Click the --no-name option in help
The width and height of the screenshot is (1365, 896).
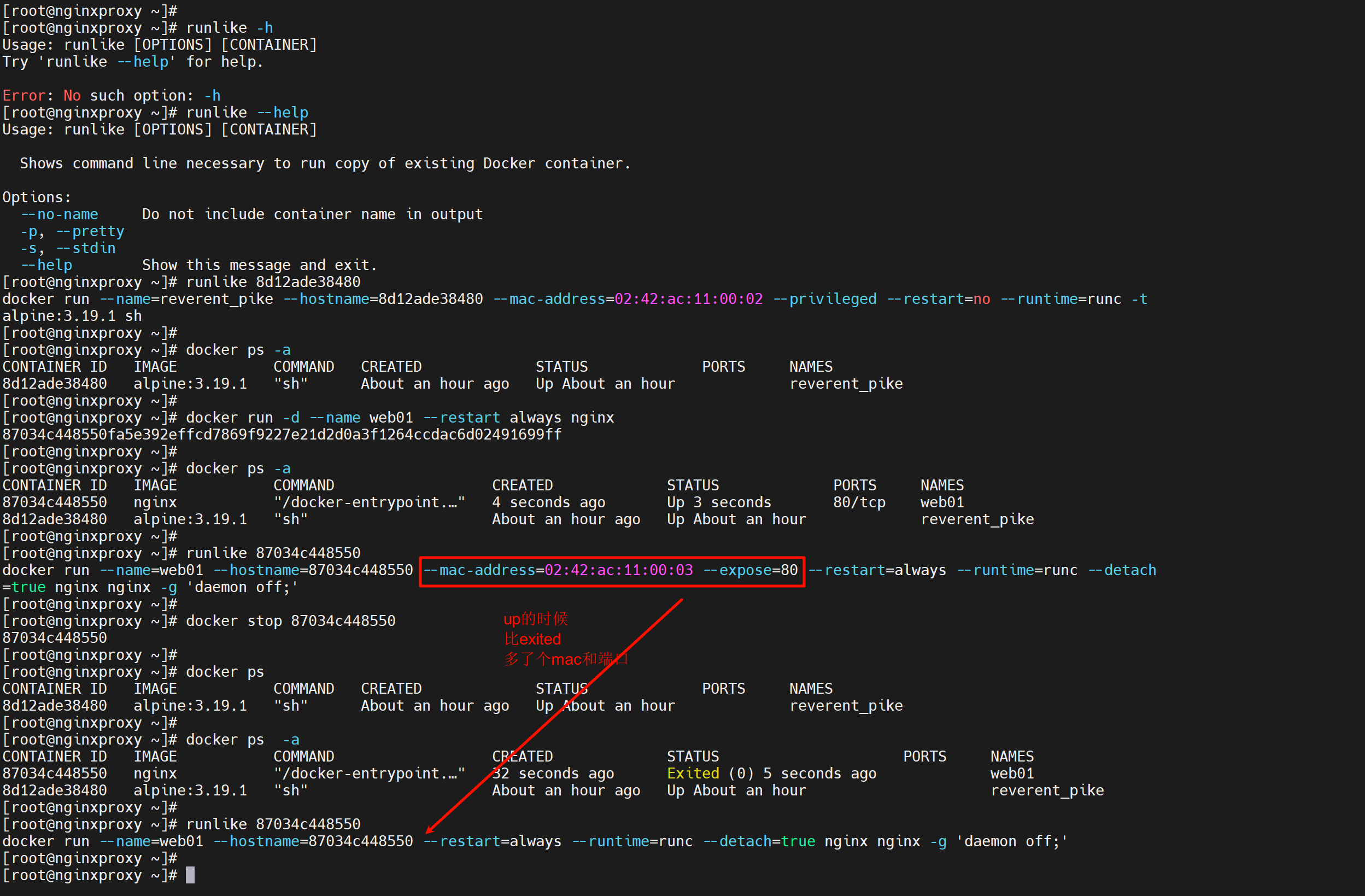point(59,214)
